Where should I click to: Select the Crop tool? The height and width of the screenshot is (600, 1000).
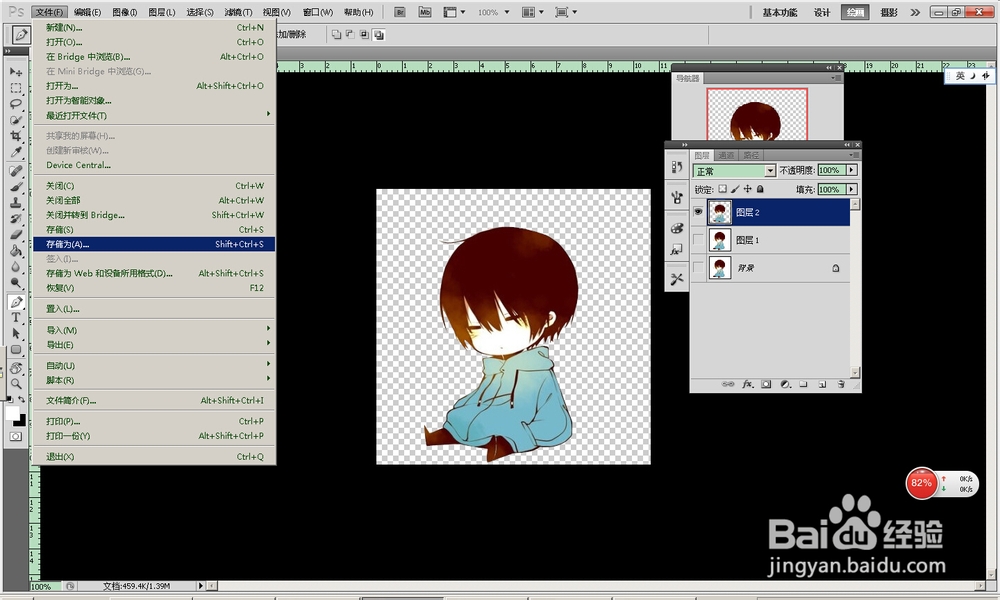pyautogui.click(x=16, y=136)
